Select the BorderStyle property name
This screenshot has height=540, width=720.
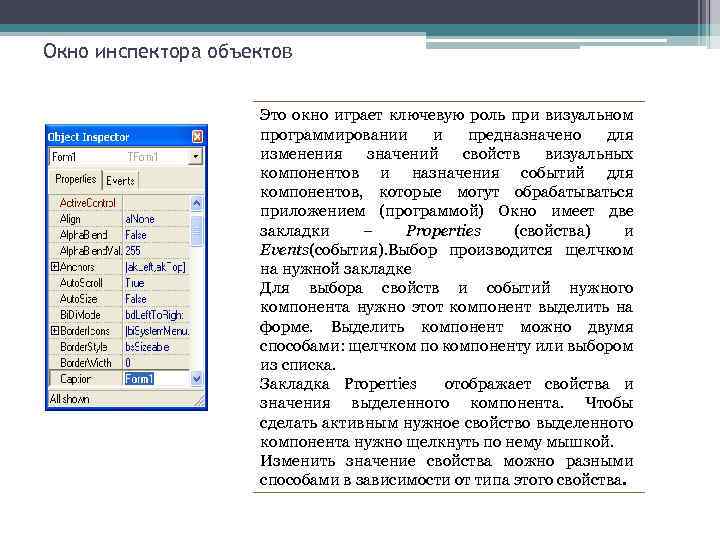tap(84, 347)
